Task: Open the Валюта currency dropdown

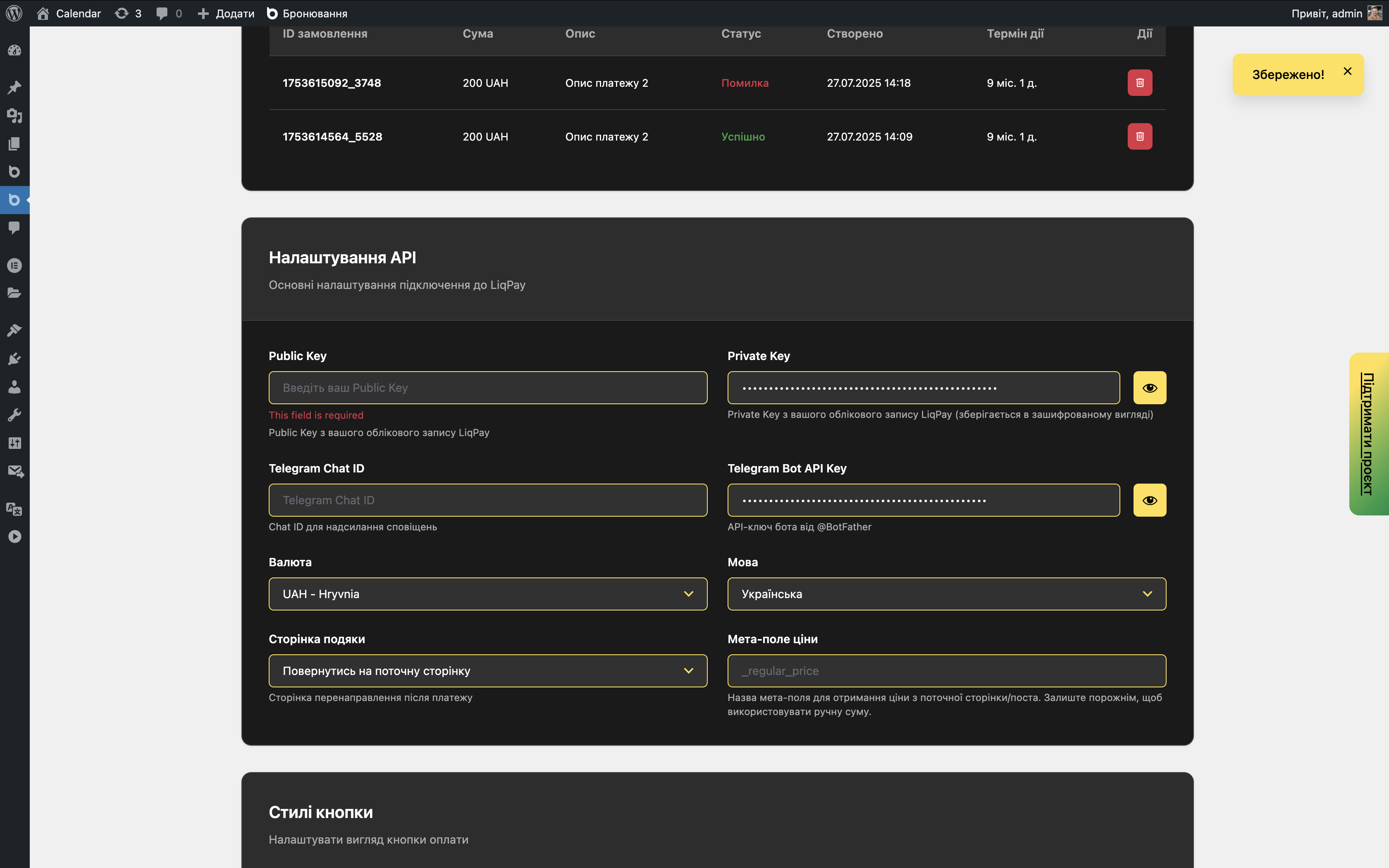Action: pos(487,594)
